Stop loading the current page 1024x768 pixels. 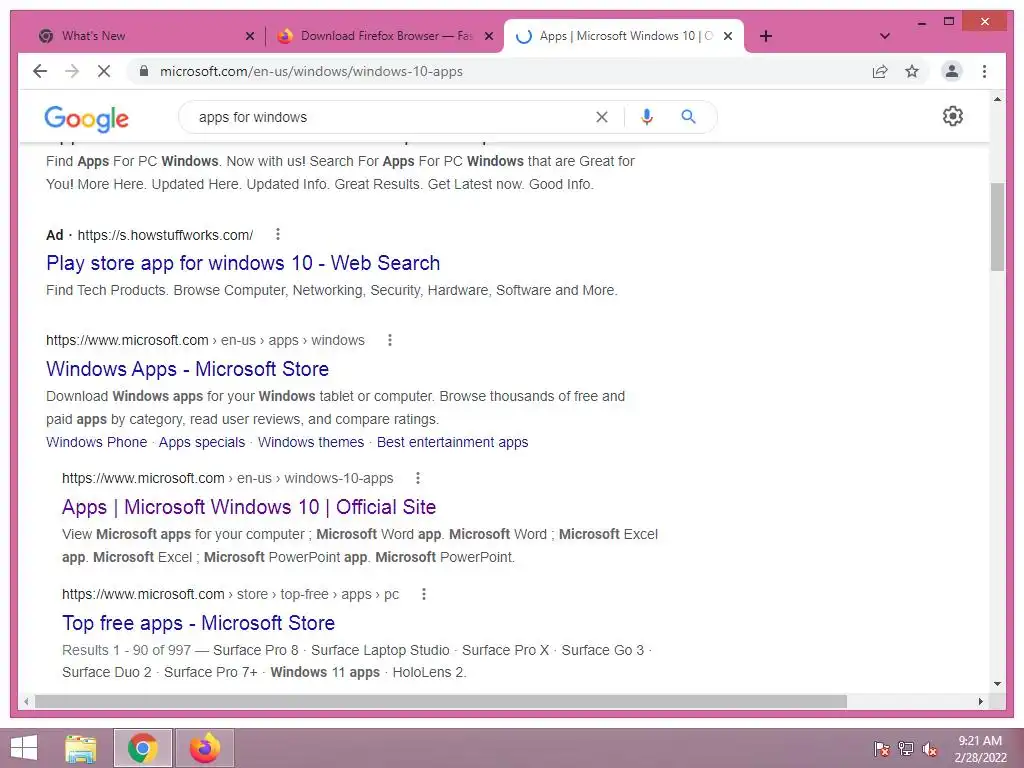tap(104, 71)
